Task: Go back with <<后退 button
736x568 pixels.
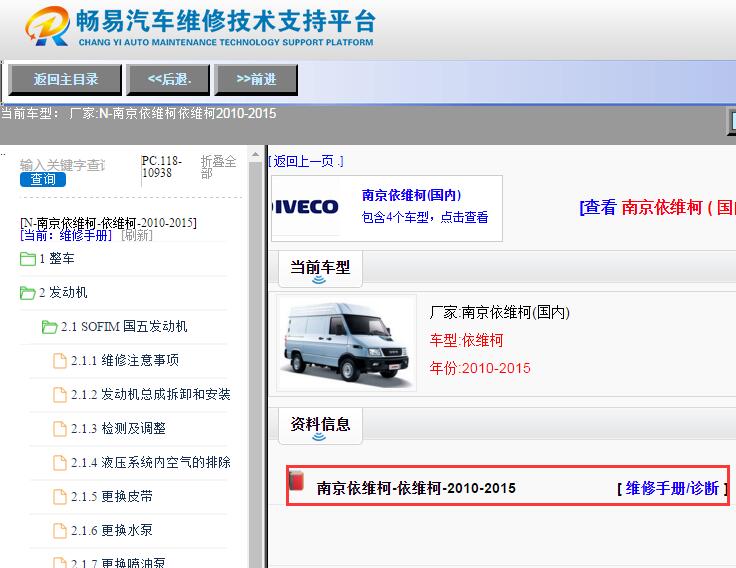Action: coord(169,79)
